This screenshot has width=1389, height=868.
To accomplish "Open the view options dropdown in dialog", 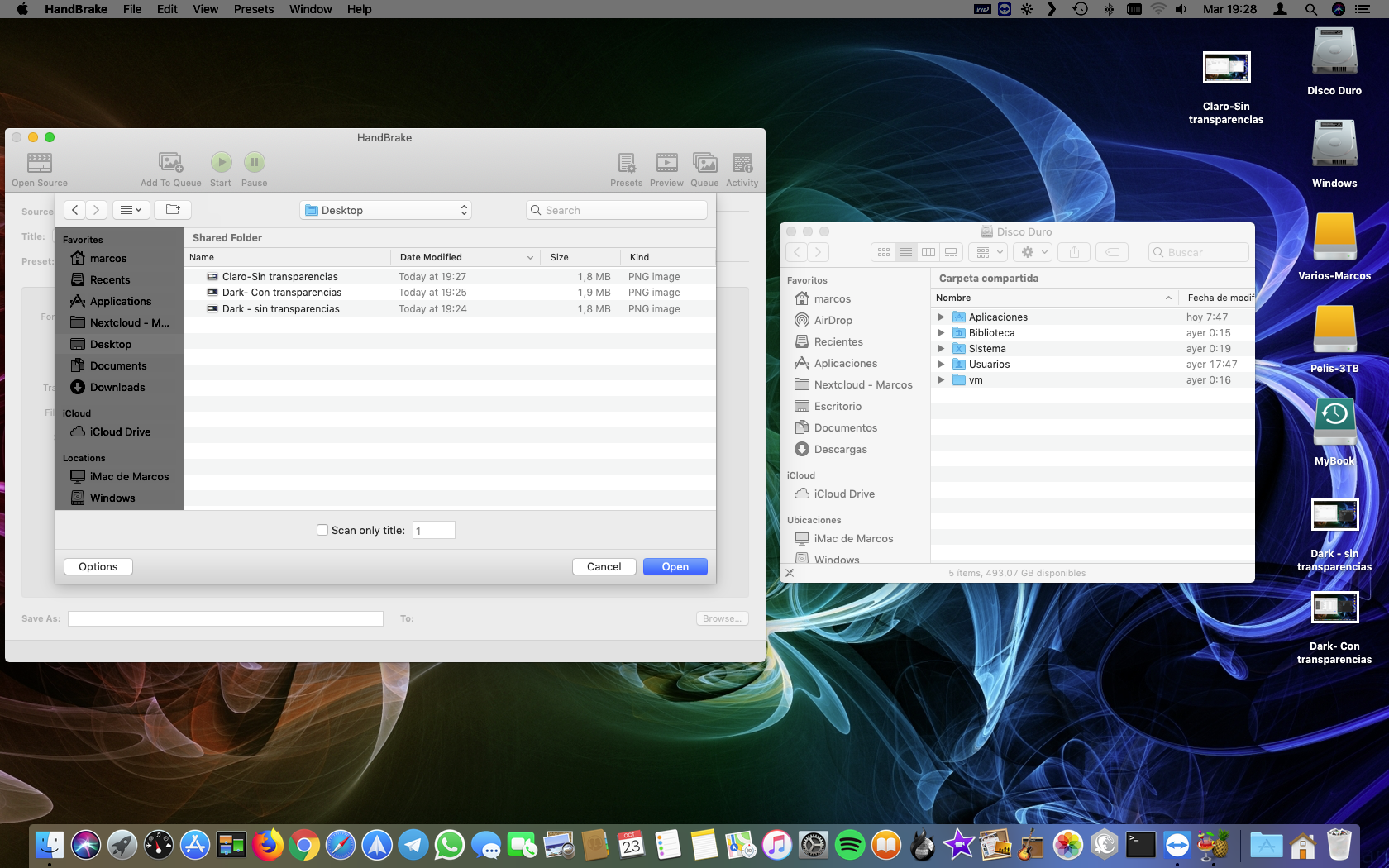I will coord(131,210).
